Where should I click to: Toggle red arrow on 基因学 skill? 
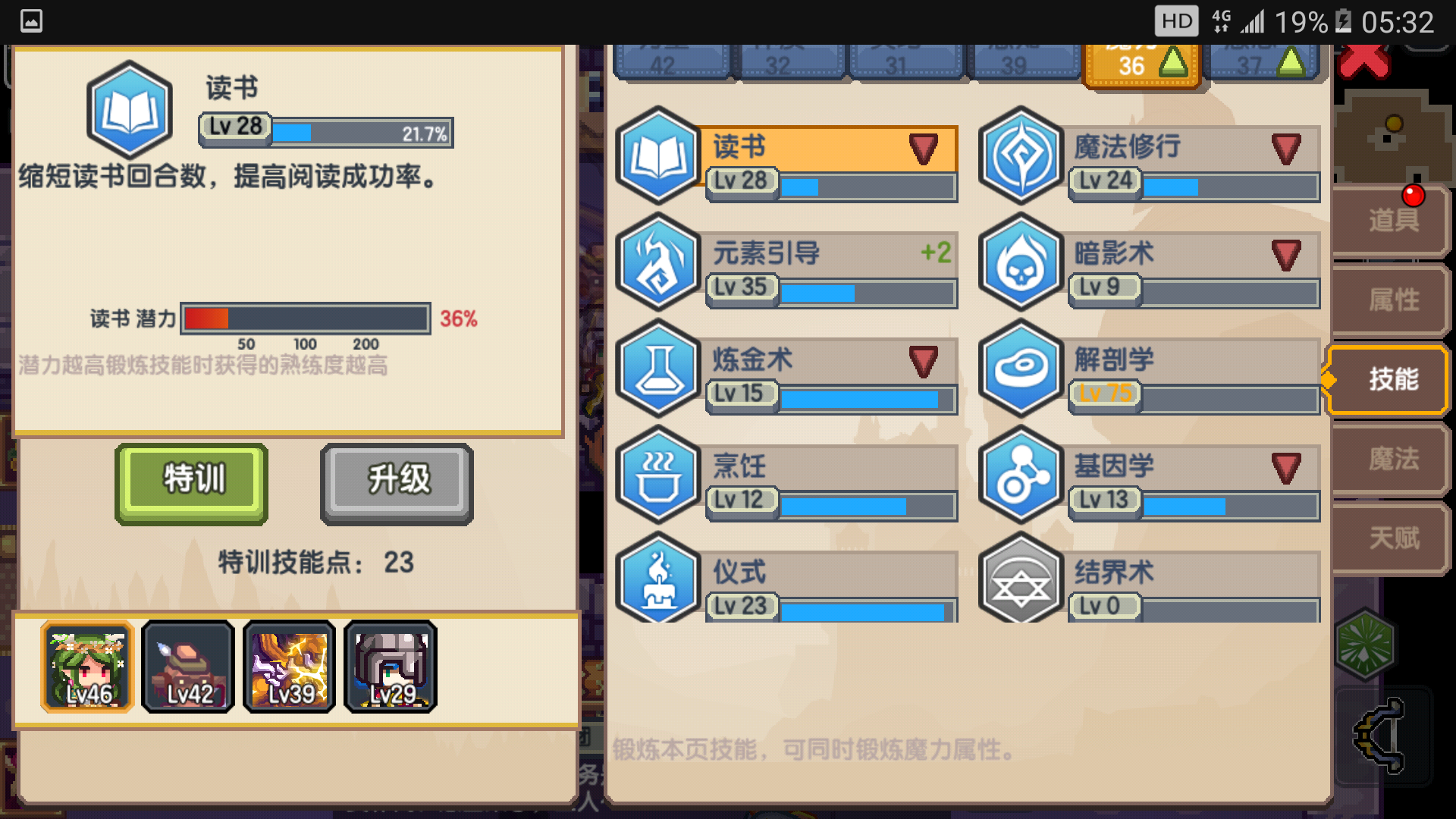point(1286,468)
